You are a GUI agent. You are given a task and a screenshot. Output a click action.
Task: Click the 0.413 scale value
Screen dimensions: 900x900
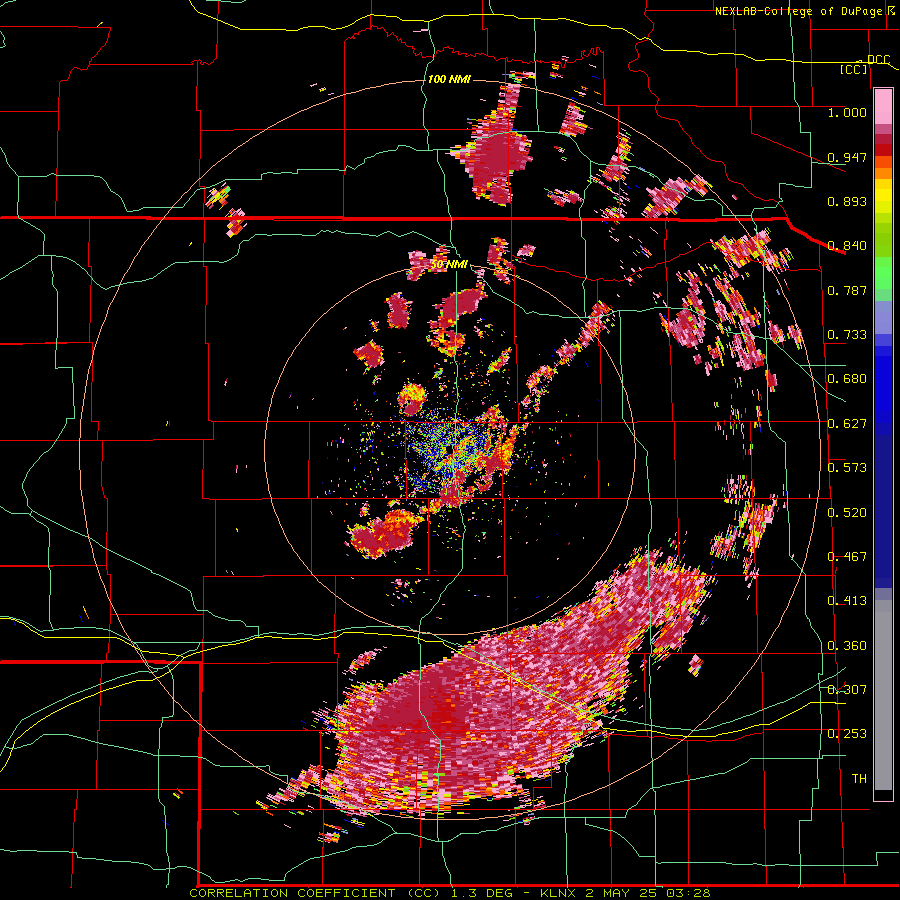tap(847, 601)
